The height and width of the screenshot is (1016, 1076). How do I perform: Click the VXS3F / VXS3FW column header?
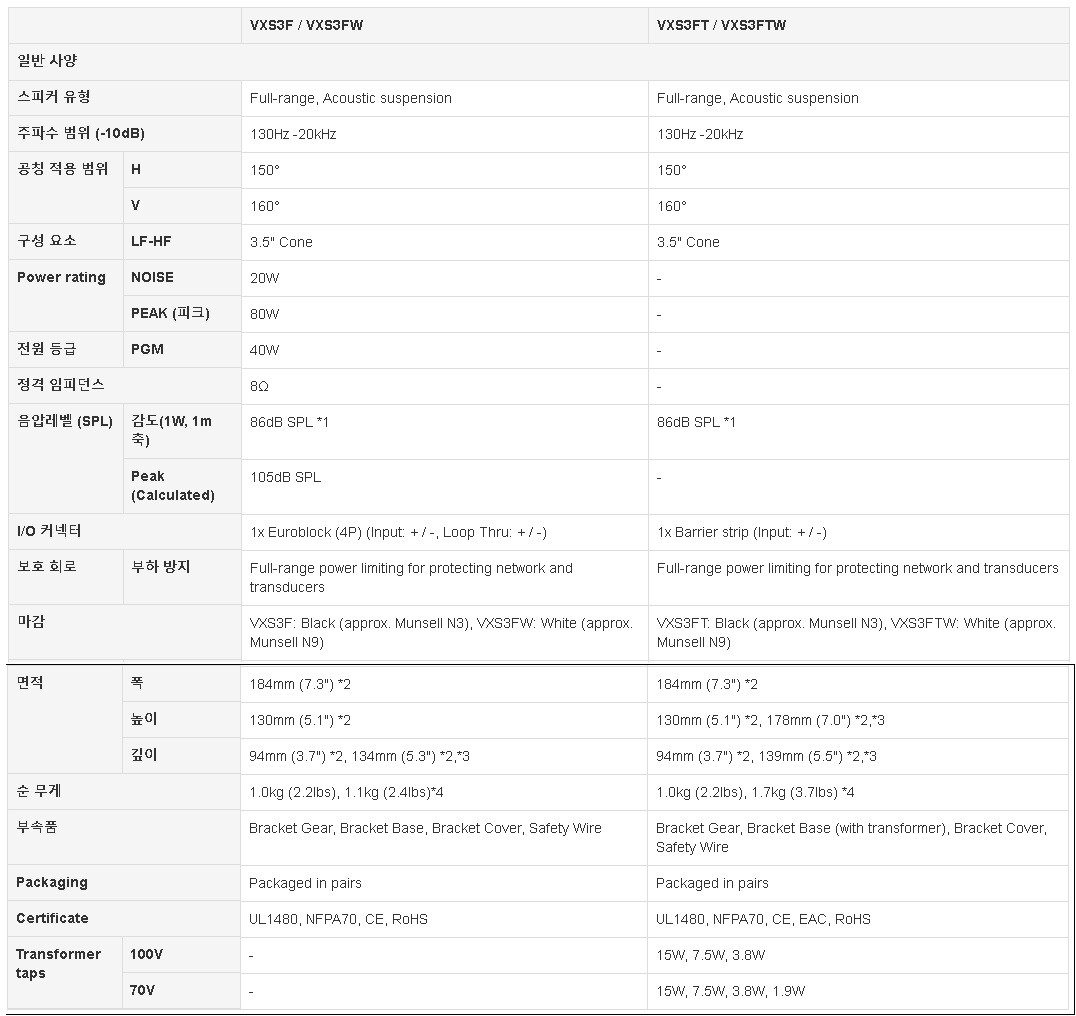[306, 25]
